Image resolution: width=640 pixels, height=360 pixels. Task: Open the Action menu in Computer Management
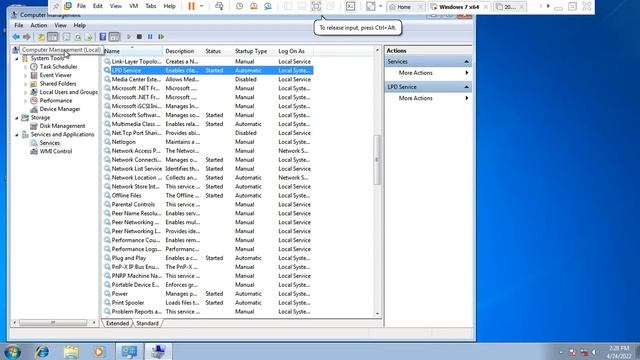[39, 25]
